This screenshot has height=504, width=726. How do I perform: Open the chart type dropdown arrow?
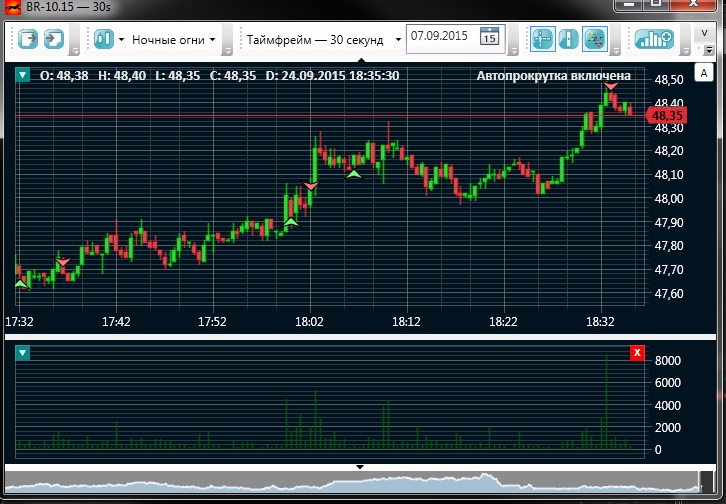tap(121, 39)
